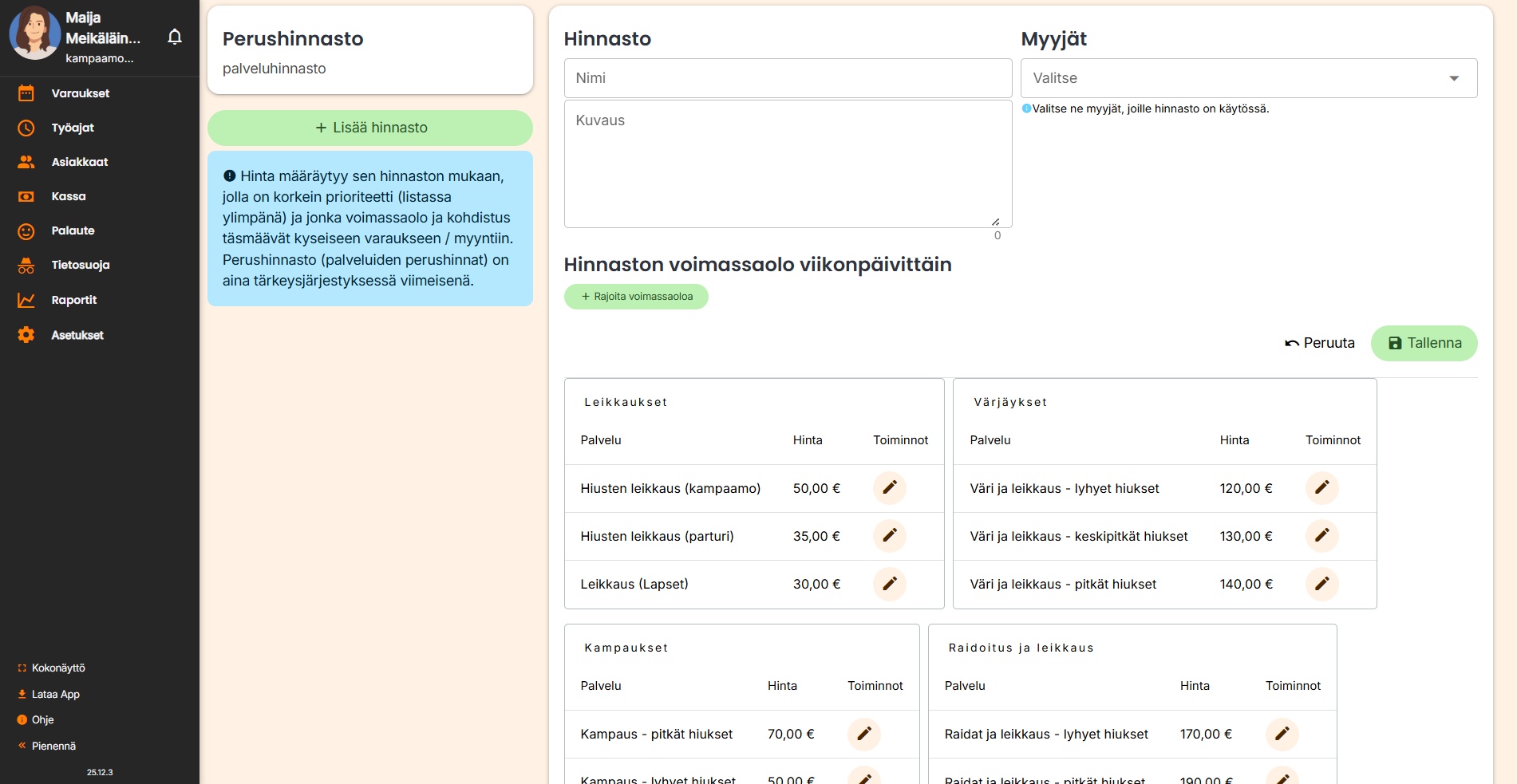Click pencil icon for Leikkaus (Lapset)

click(x=889, y=584)
